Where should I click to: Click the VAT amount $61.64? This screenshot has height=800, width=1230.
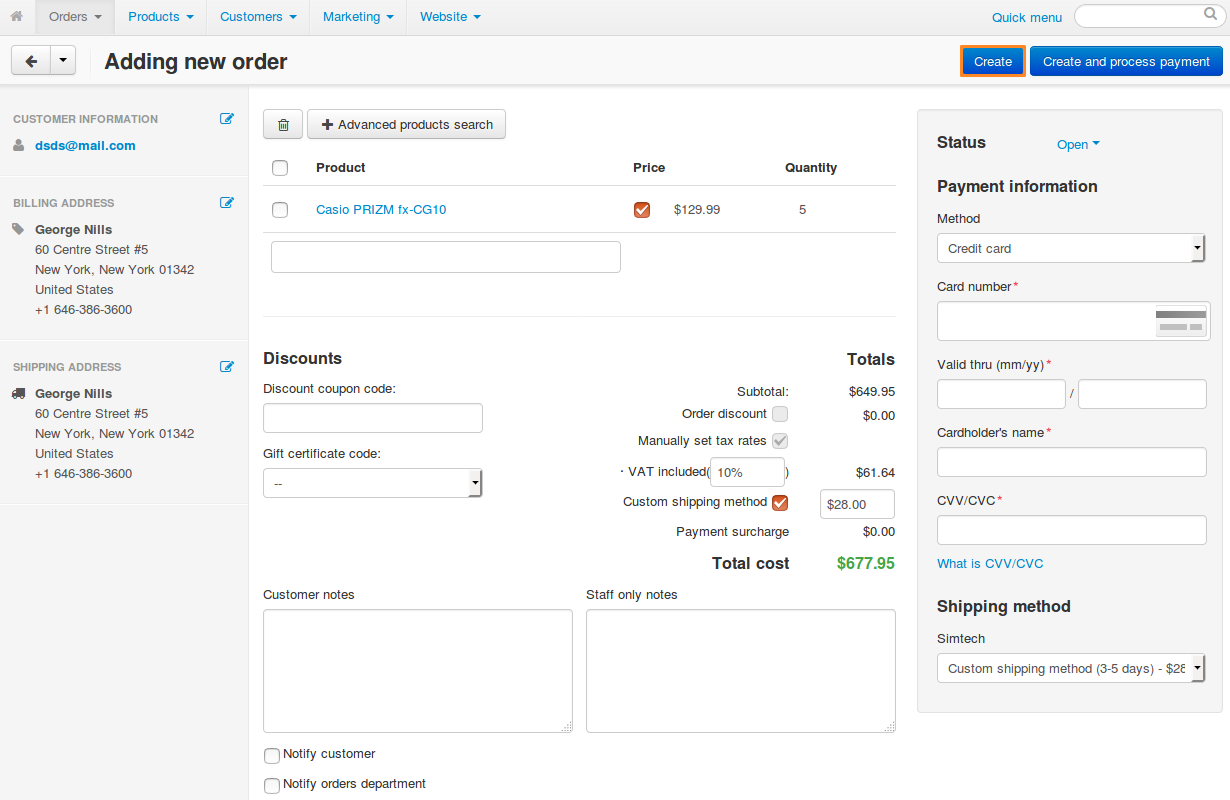875,472
